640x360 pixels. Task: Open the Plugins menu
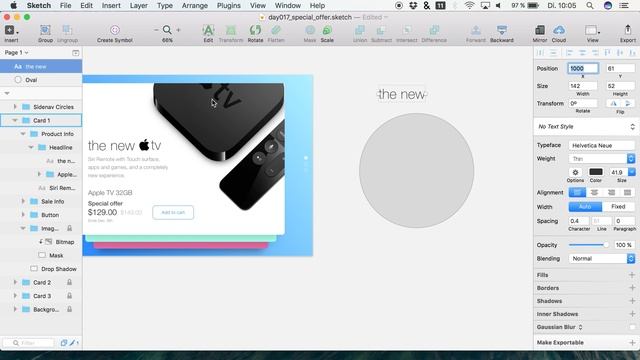point(229,6)
